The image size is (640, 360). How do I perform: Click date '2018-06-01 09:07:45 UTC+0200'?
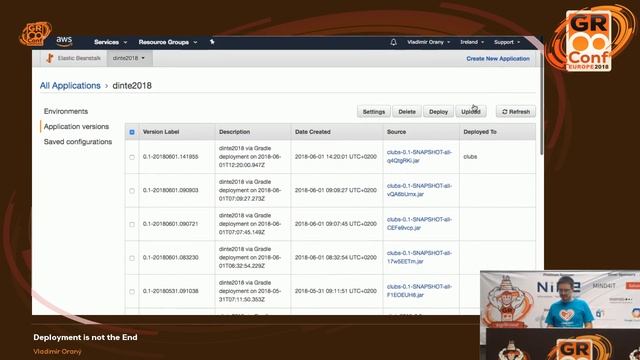pos(336,224)
